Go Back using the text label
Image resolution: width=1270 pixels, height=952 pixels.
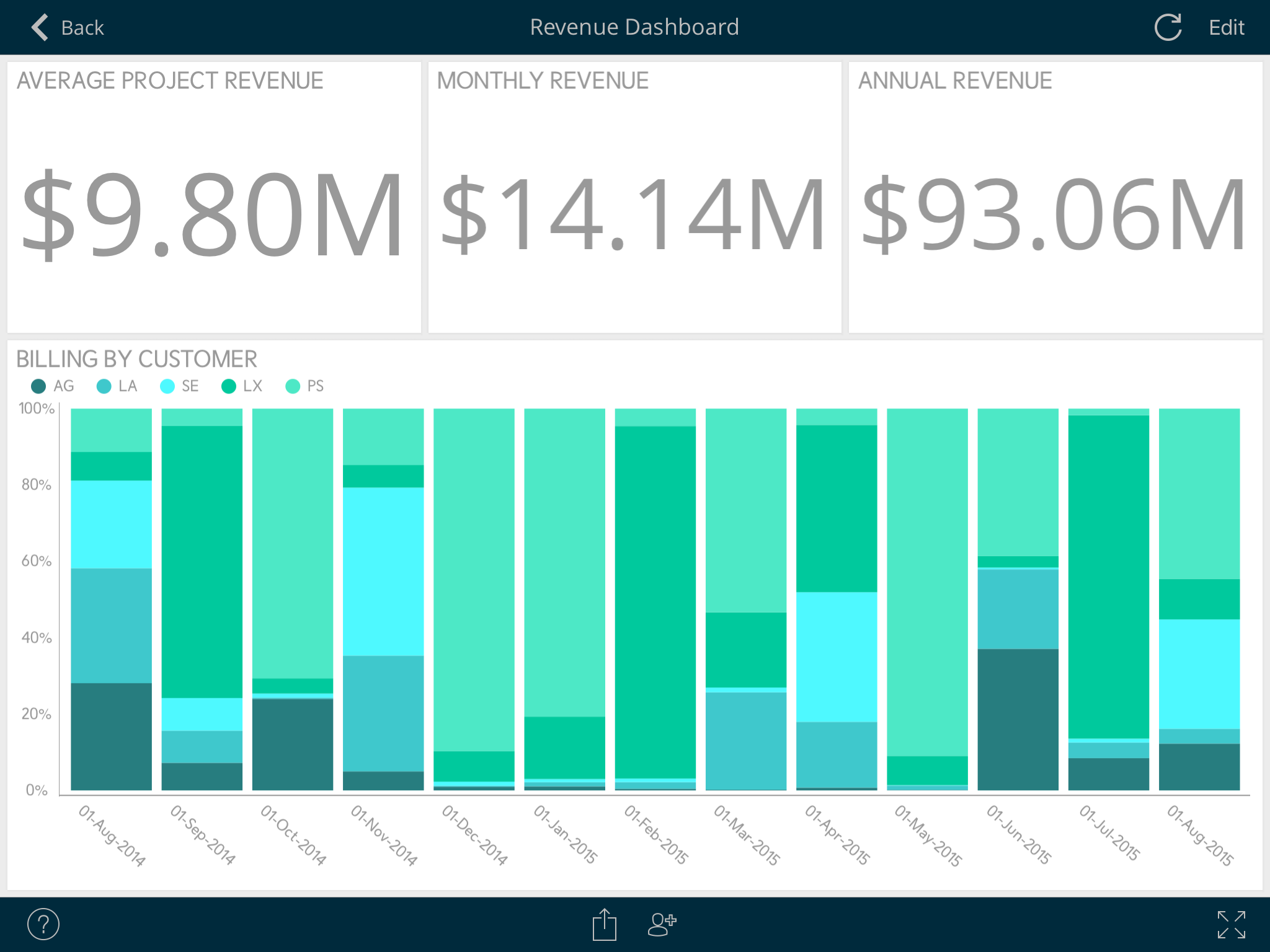82,28
